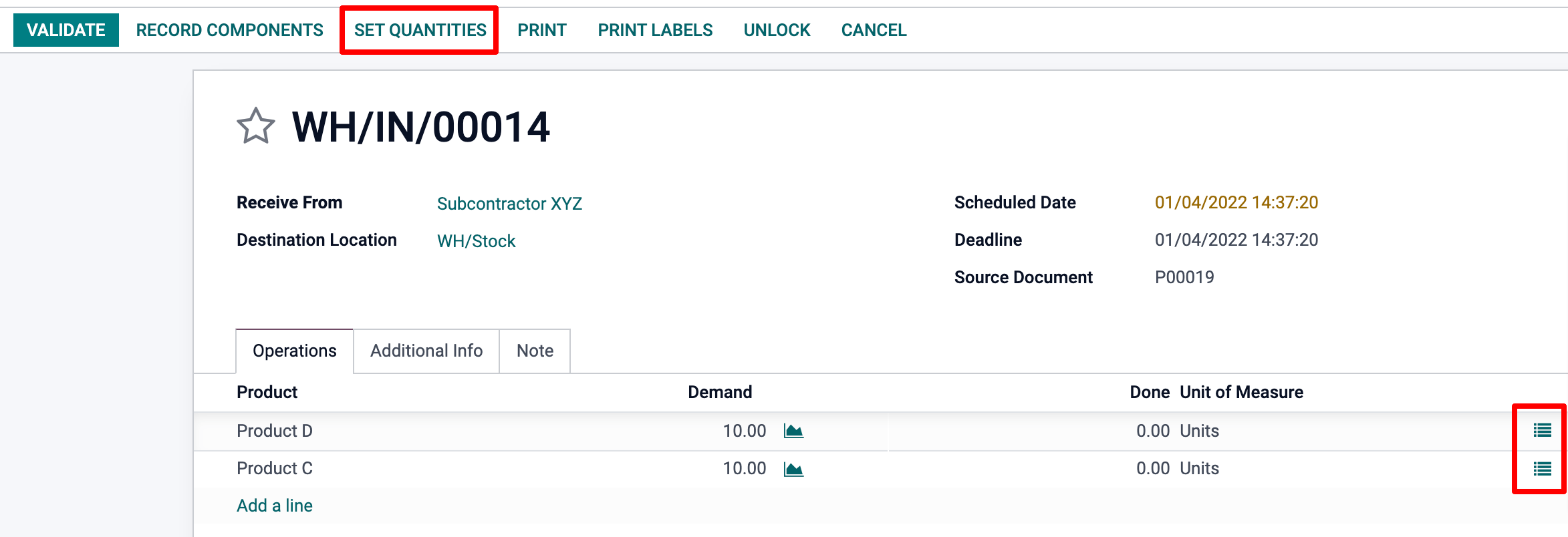Unlock the transfer record

coord(777,30)
